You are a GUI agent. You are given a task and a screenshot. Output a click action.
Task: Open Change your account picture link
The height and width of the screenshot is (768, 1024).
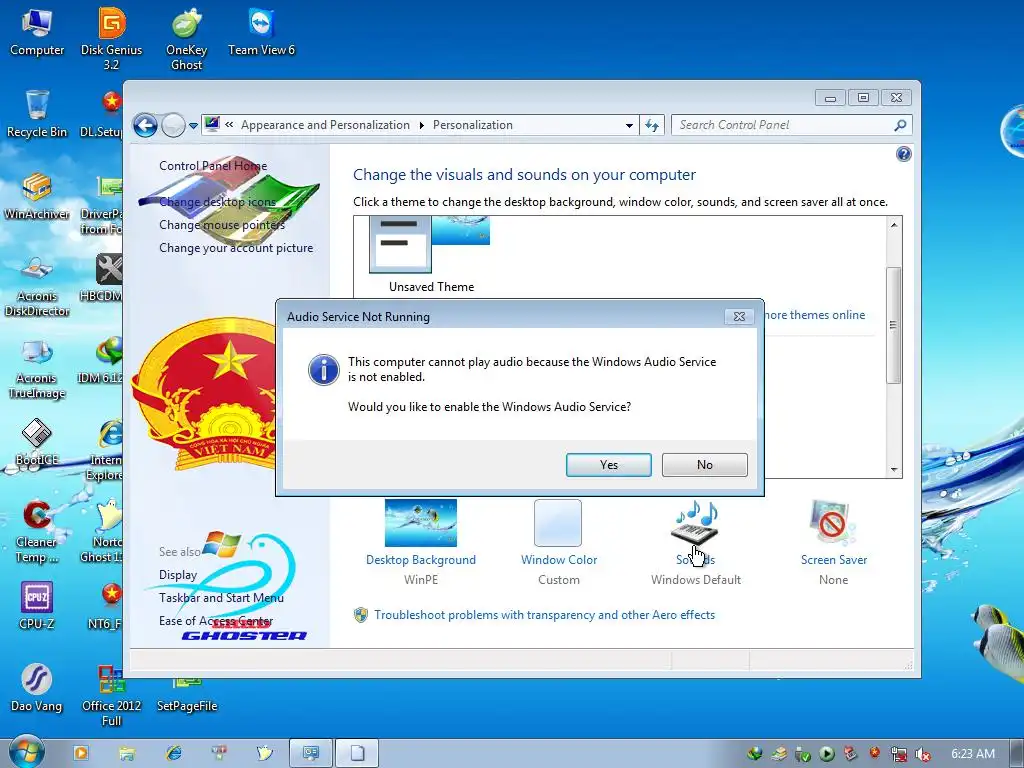[236, 248]
